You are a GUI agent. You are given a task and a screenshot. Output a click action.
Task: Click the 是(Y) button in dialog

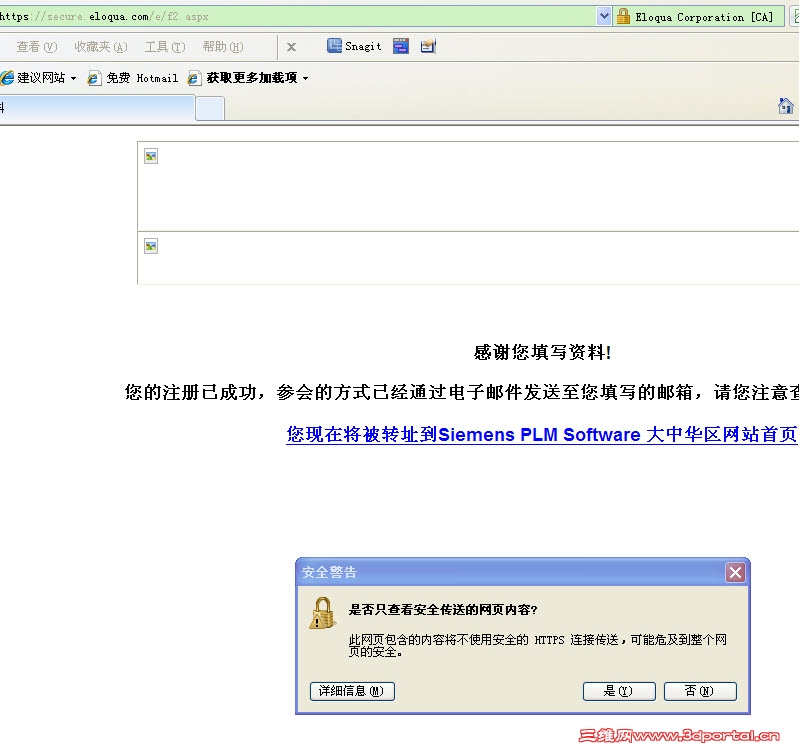(x=619, y=691)
